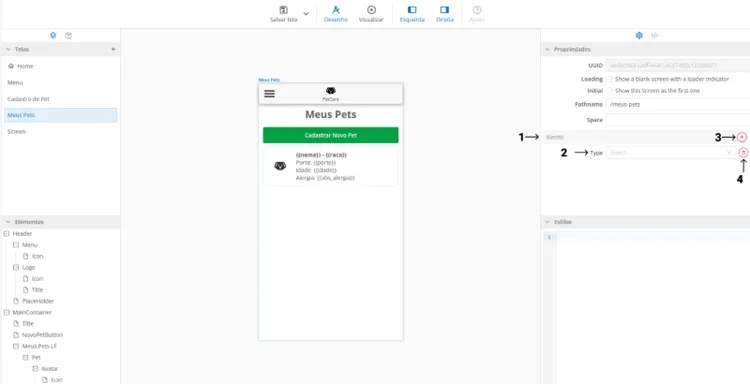This screenshot has width=750, height=384.
Task: Add a new screen with Telas plus
Action: pos(113,49)
